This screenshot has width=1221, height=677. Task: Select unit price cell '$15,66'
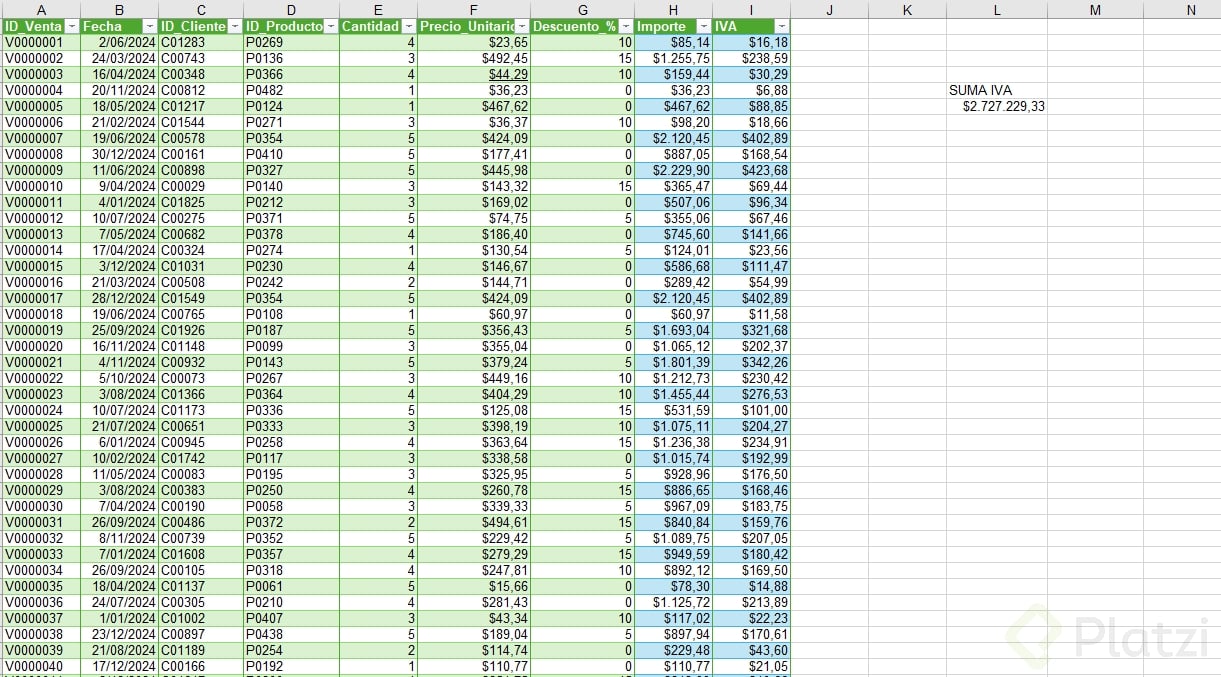click(474, 586)
